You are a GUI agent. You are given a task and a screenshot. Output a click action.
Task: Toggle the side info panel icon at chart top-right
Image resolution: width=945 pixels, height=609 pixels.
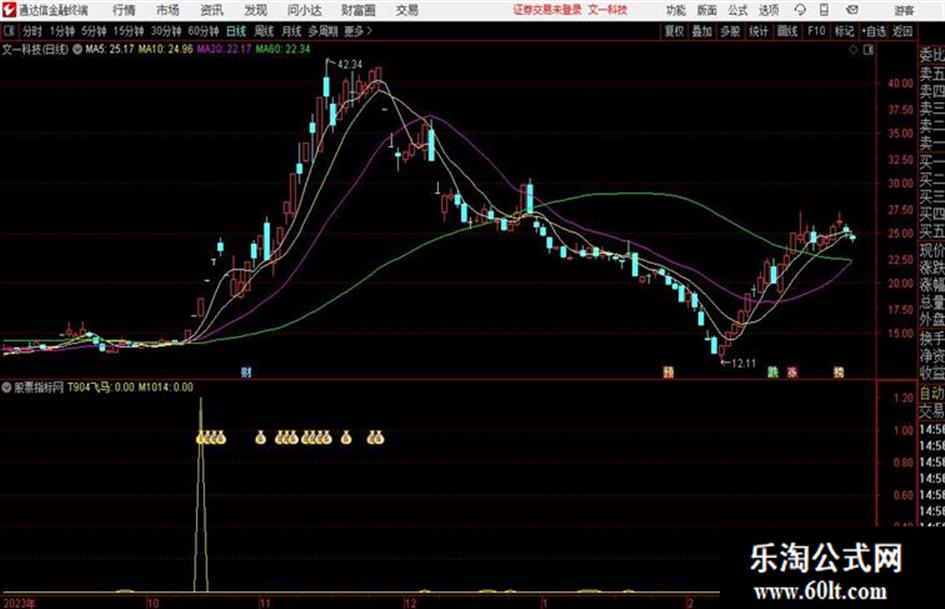(868, 50)
